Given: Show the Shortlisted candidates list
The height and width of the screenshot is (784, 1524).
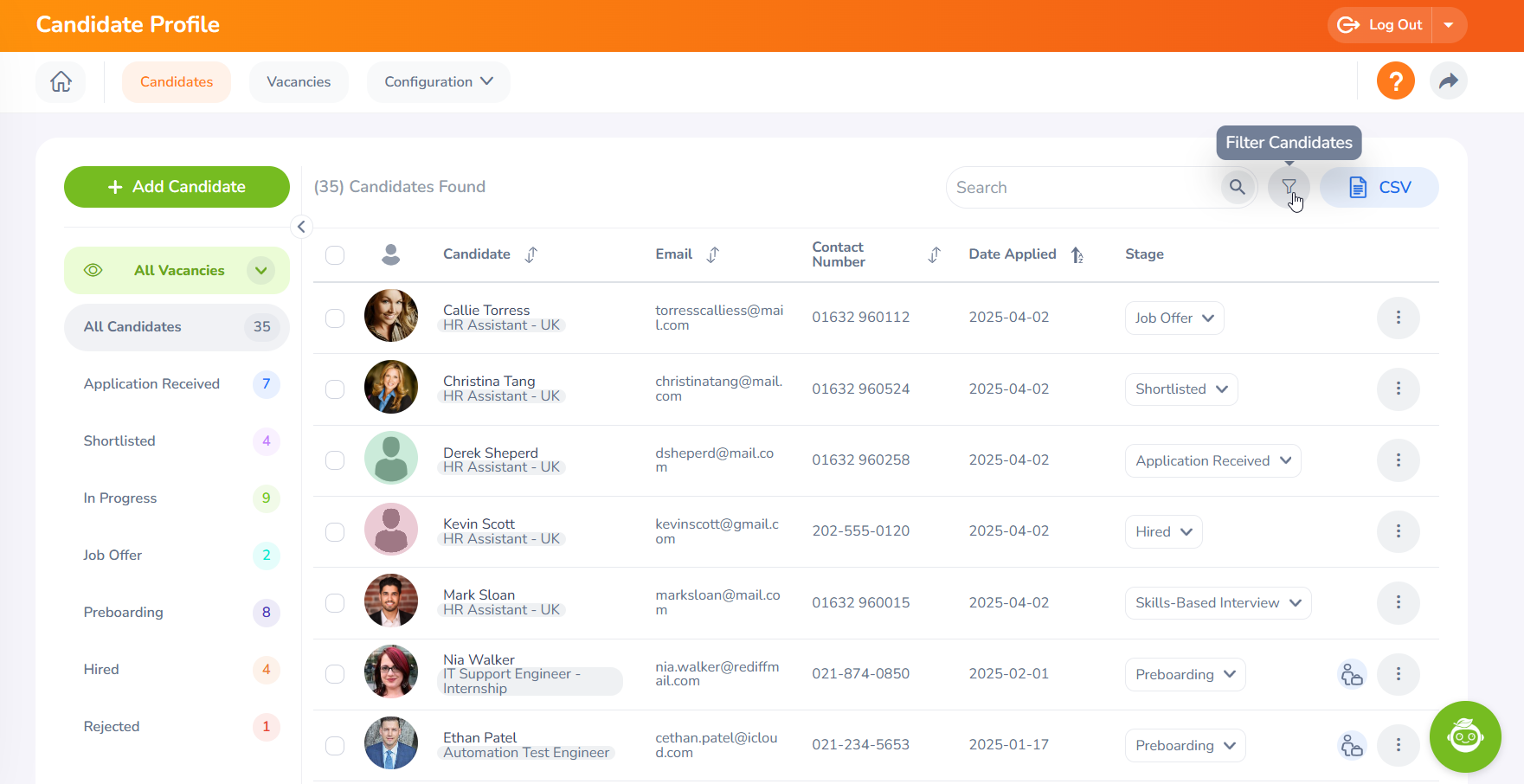Looking at the screenshot, I should click(119, 440).
